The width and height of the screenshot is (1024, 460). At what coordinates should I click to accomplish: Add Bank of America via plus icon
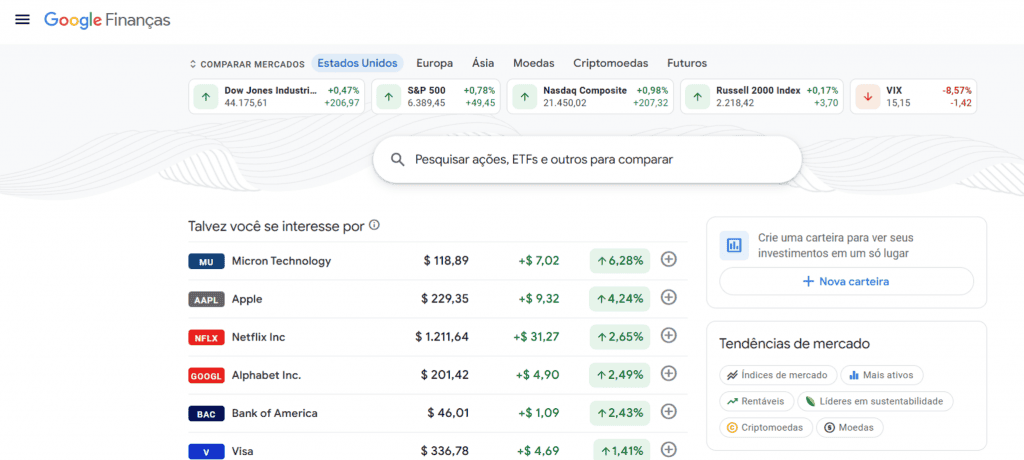pyautogui.click(x=669, y=412)
